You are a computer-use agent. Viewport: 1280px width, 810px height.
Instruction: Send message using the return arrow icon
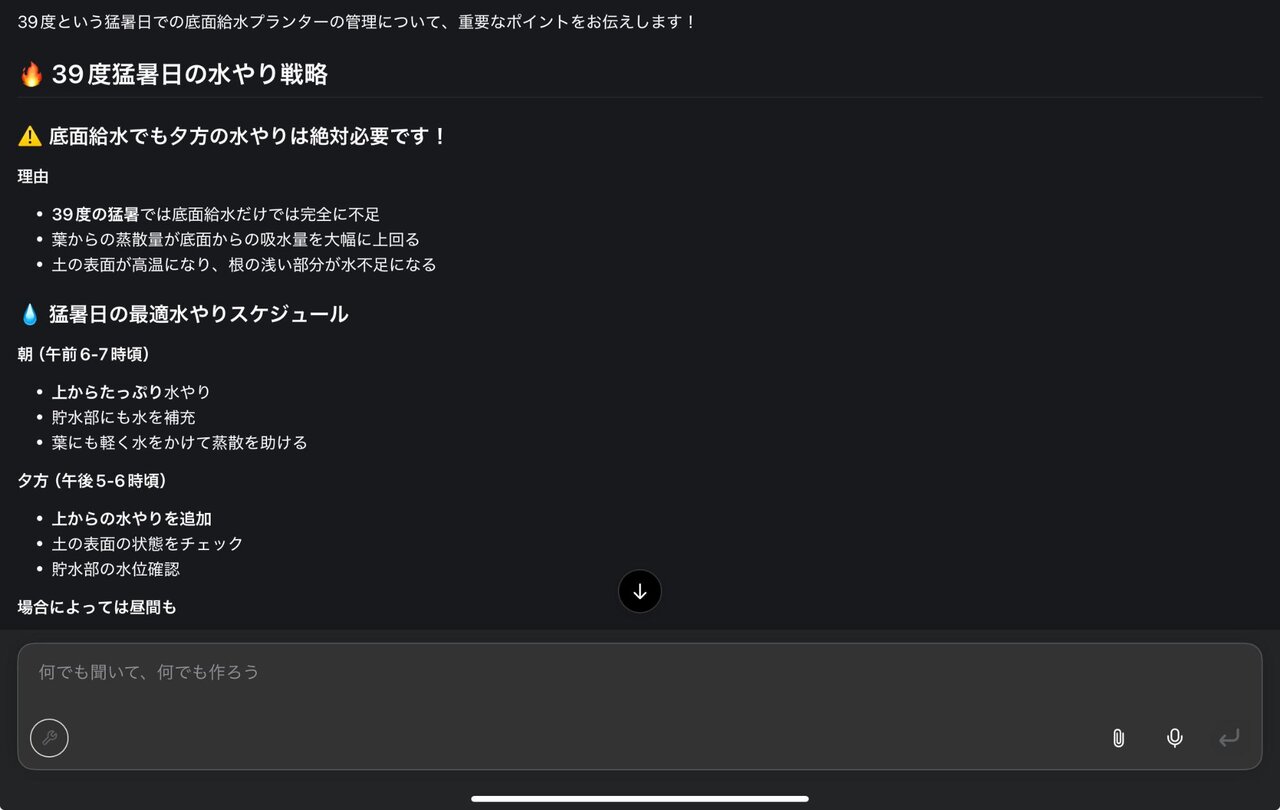(1229, 738)
